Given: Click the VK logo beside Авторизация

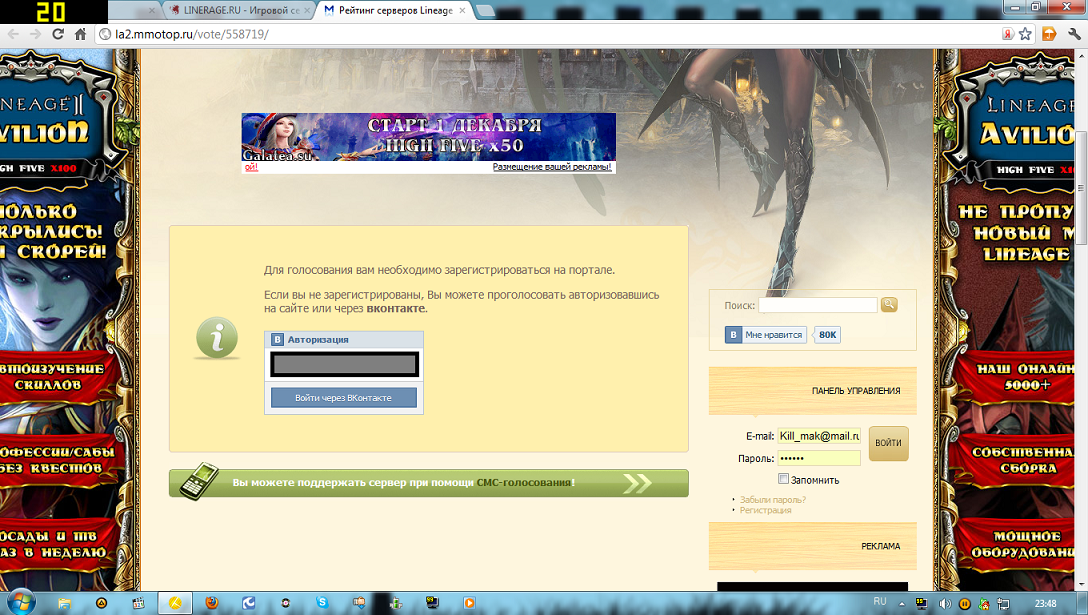Looking at the screenshot, I should pos(277,339).
